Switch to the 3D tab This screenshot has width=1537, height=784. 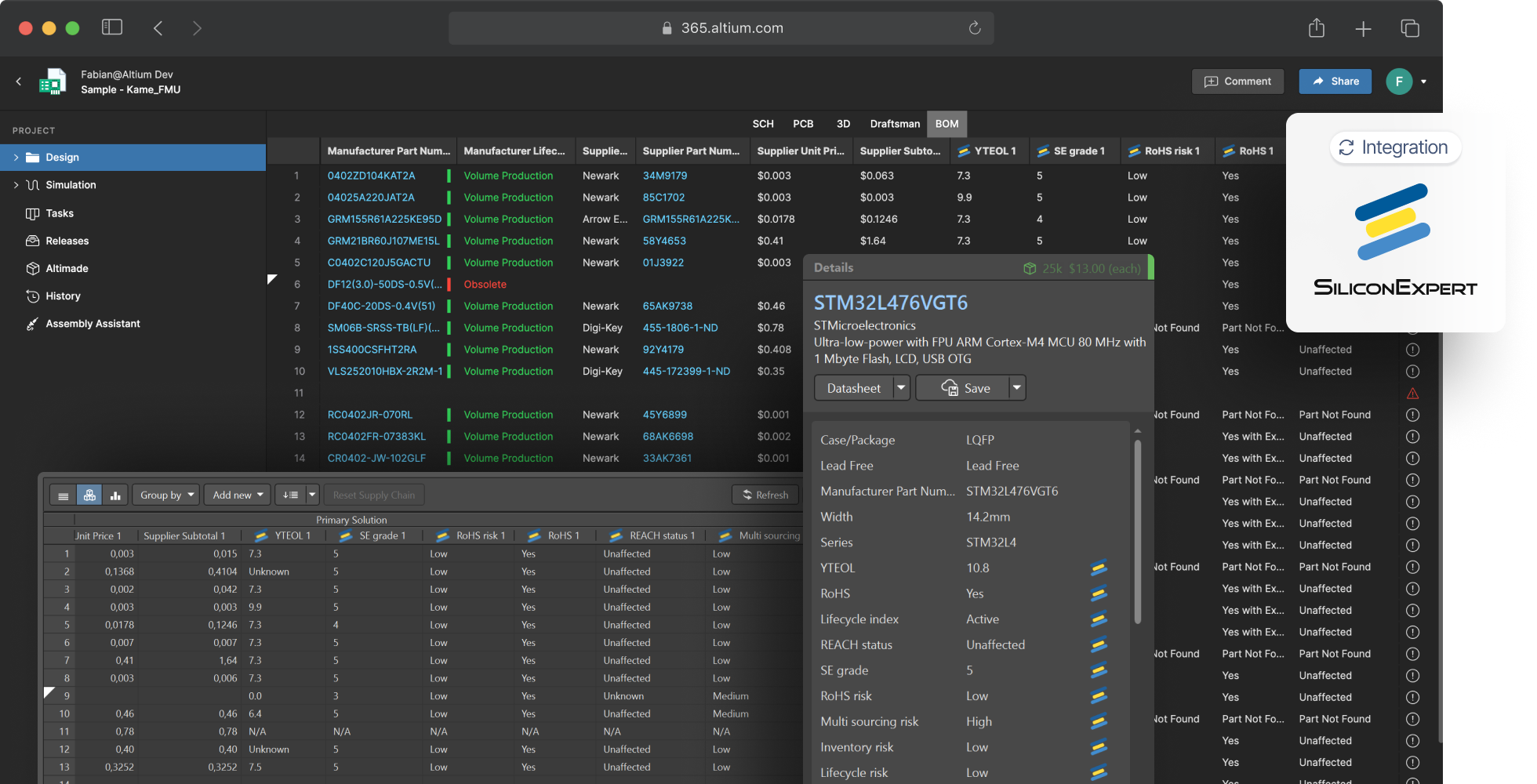coord(843,124)
